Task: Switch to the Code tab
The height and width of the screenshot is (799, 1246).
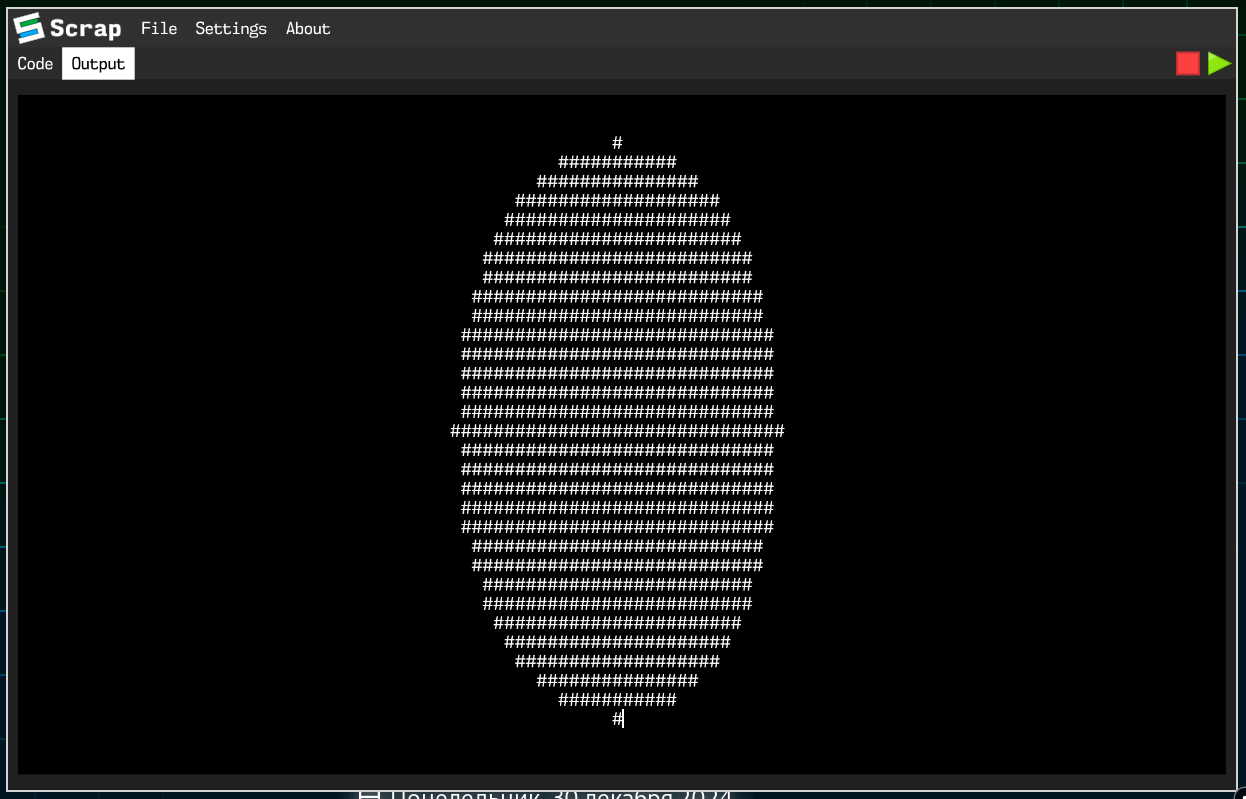Action: tap(35, 63)
